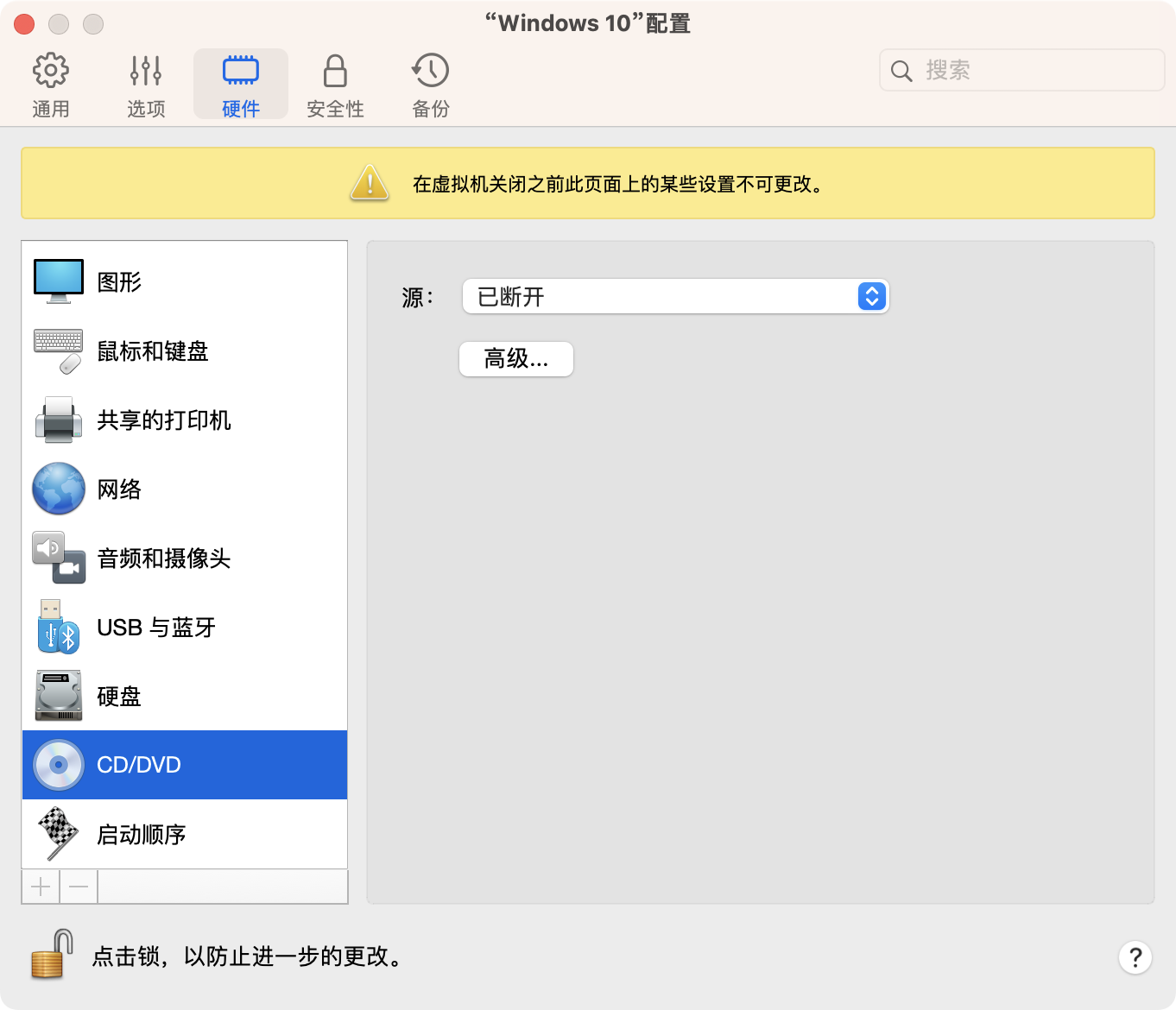Viewport: 1176px width, 1010px height.
Task: Click the yellow warning triangle icon
Action: [370, 182]
